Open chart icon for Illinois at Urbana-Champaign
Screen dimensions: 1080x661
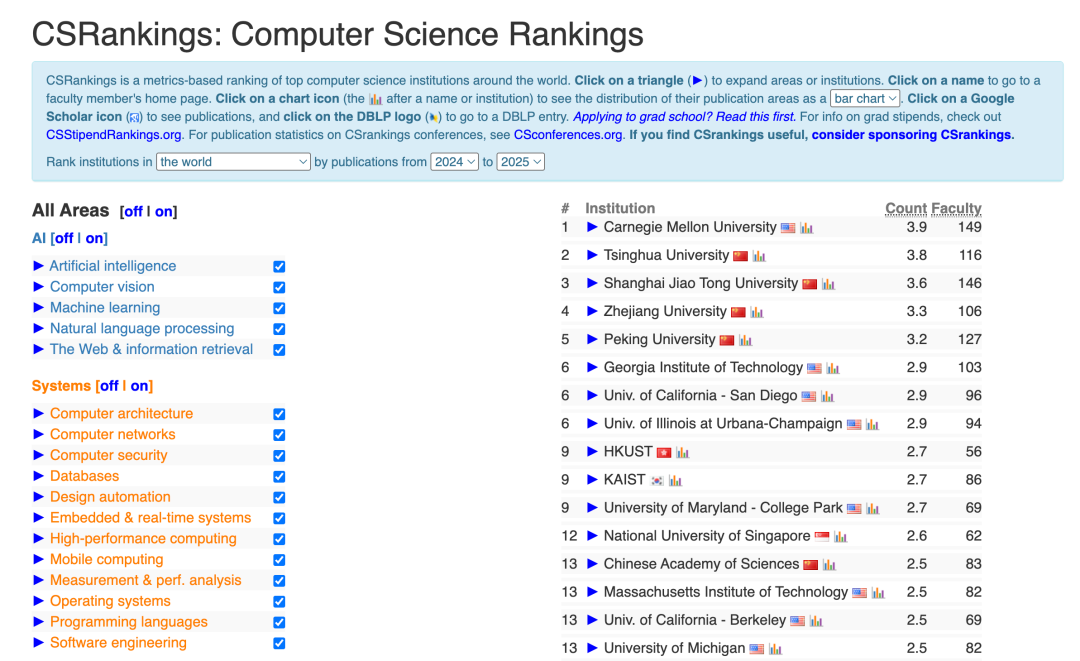pyautogui.click(x=872, y=425)
